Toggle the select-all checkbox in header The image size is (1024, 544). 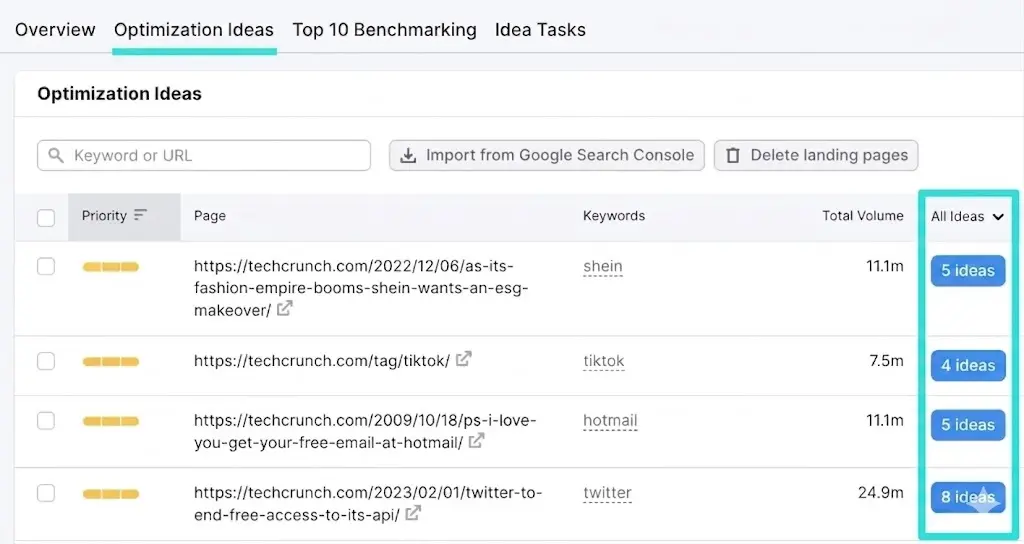coord(46,217)
